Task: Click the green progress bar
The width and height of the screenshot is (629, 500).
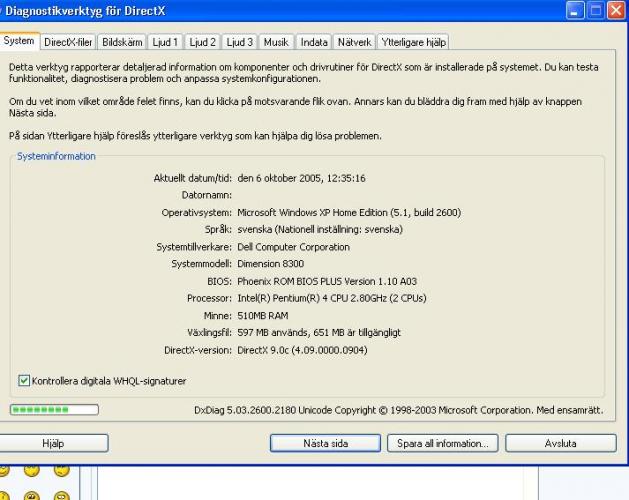Action: tap(54, 409)
